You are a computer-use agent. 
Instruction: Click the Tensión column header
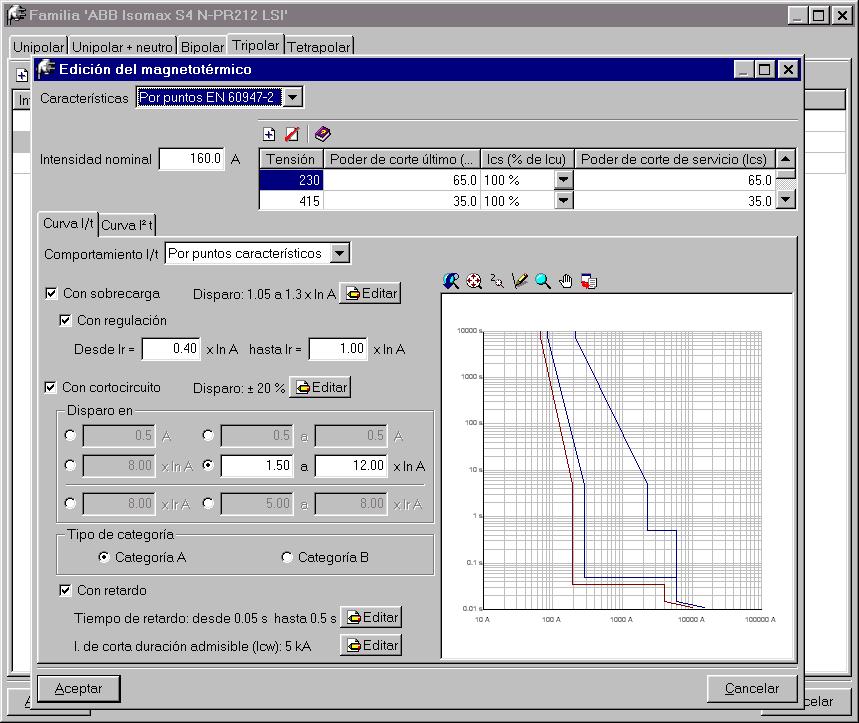(x=291, y=159)
